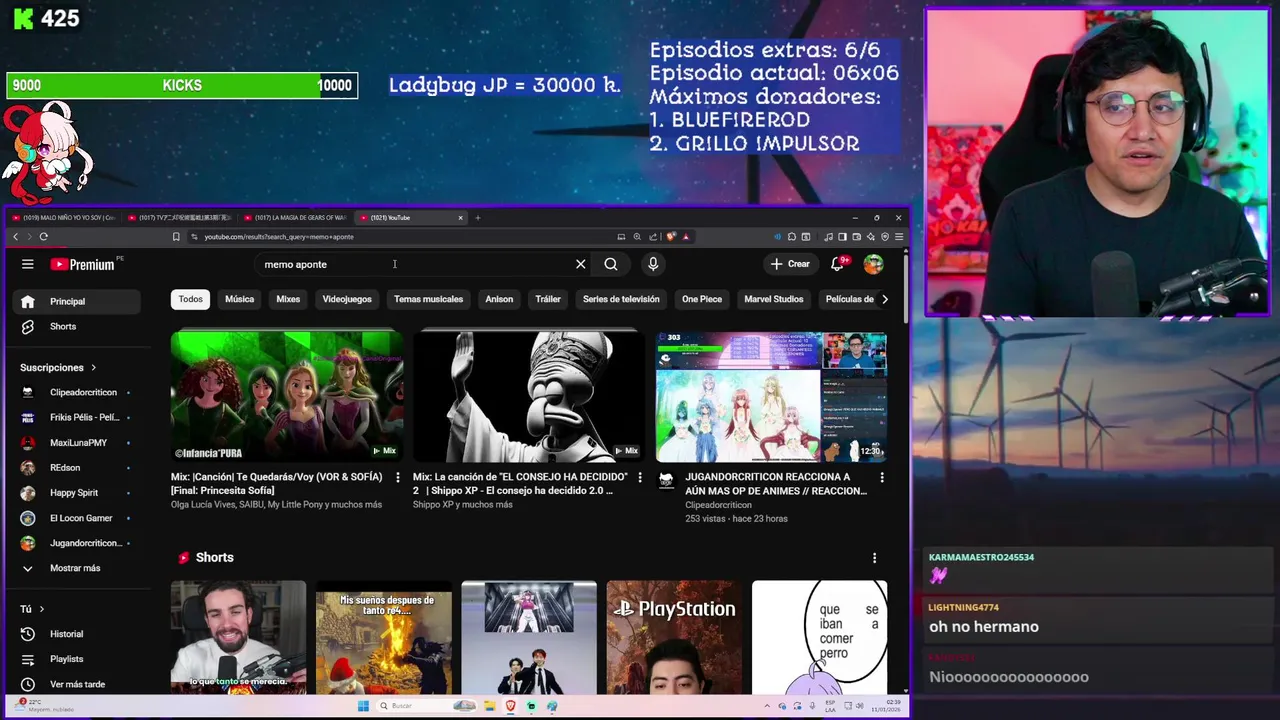
Task: Open 'Mis suenos despues de tanto' short
Action: pyautogui.click(x=384, y=637)
